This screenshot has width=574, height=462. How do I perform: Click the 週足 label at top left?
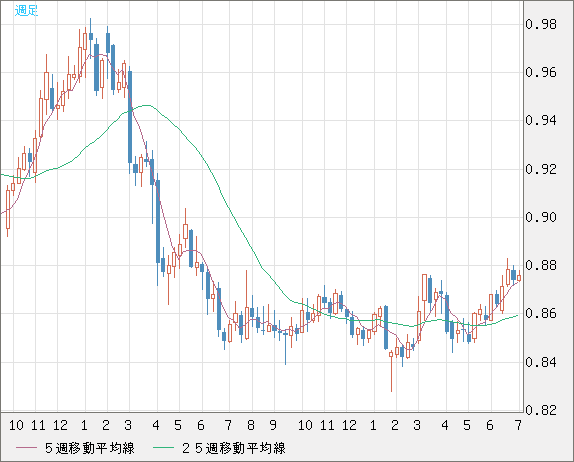[x=26, y=11]
